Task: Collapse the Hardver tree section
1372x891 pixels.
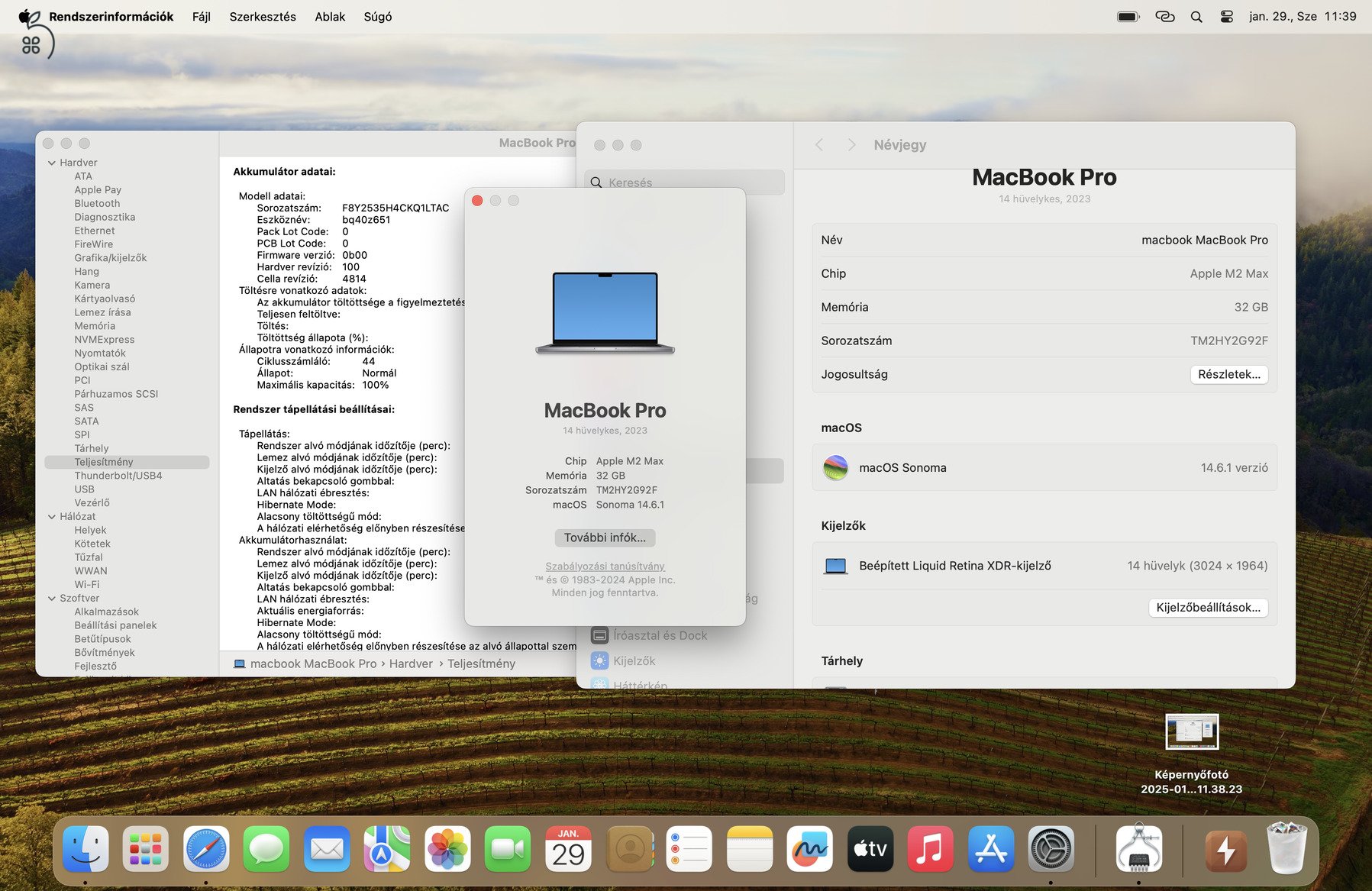Action: tap(52, 163)
